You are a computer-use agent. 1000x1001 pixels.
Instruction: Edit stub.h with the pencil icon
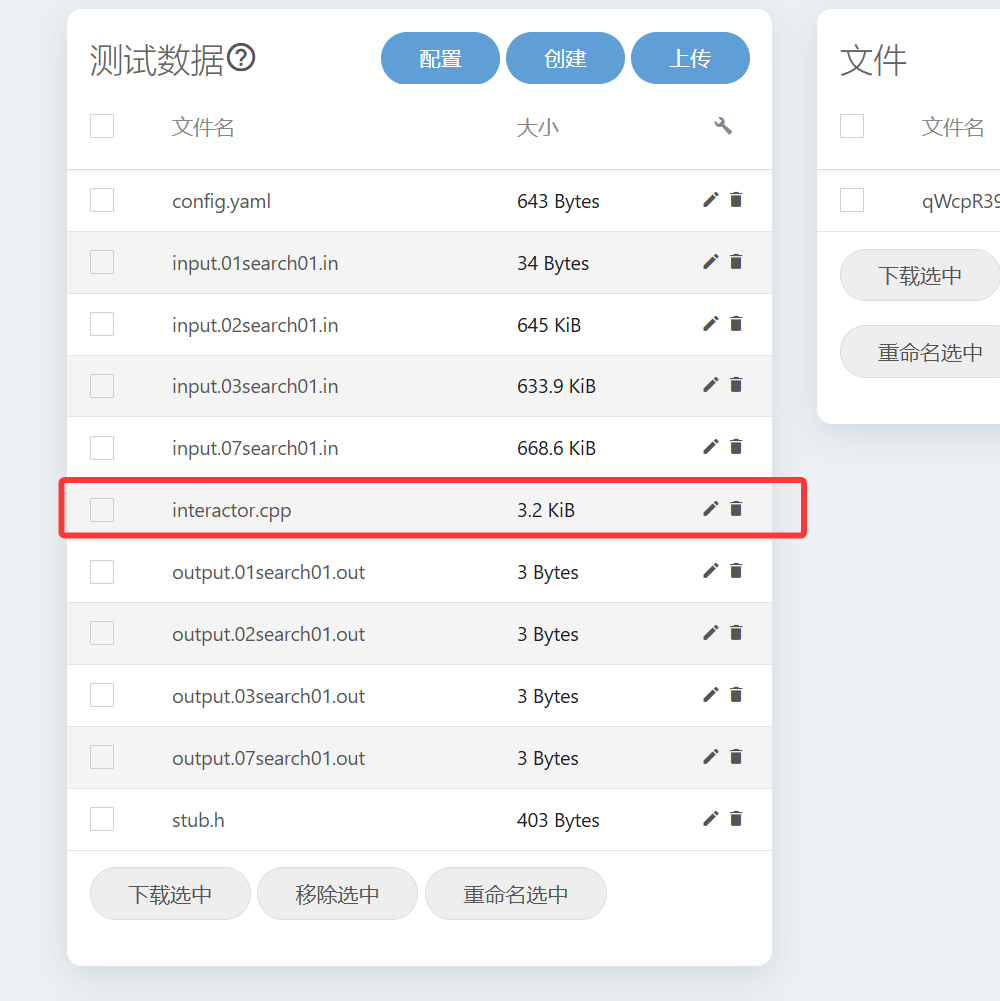tap(710, 819)
